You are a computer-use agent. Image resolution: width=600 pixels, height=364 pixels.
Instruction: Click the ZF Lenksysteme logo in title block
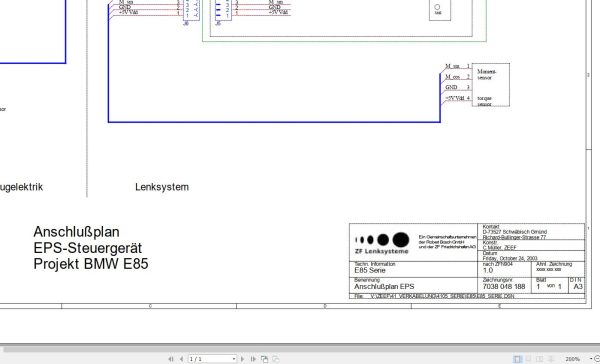pos(382,243)
